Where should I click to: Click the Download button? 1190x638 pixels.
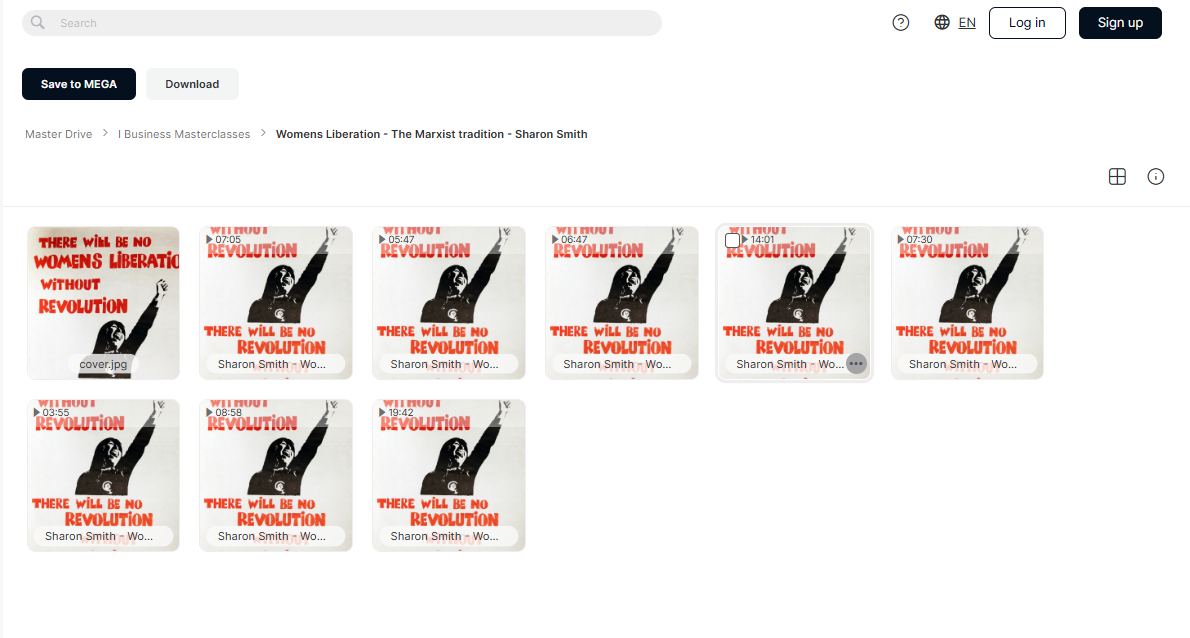tap(192, 84)
